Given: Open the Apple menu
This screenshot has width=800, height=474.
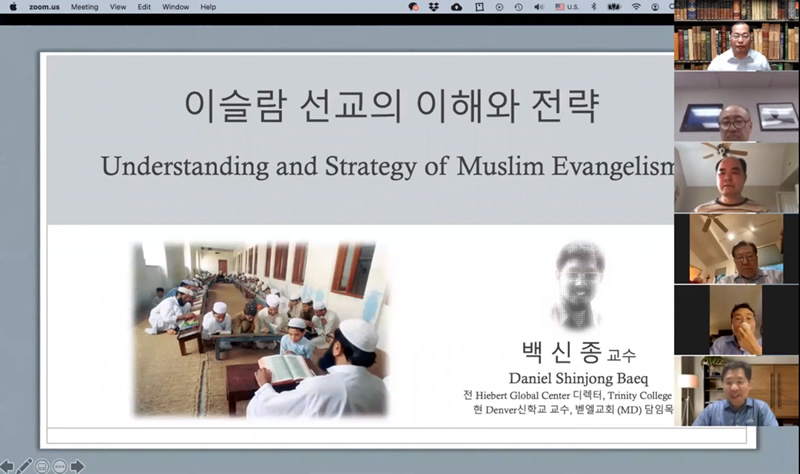Looking at the screenshot, I should coord(13,6).
